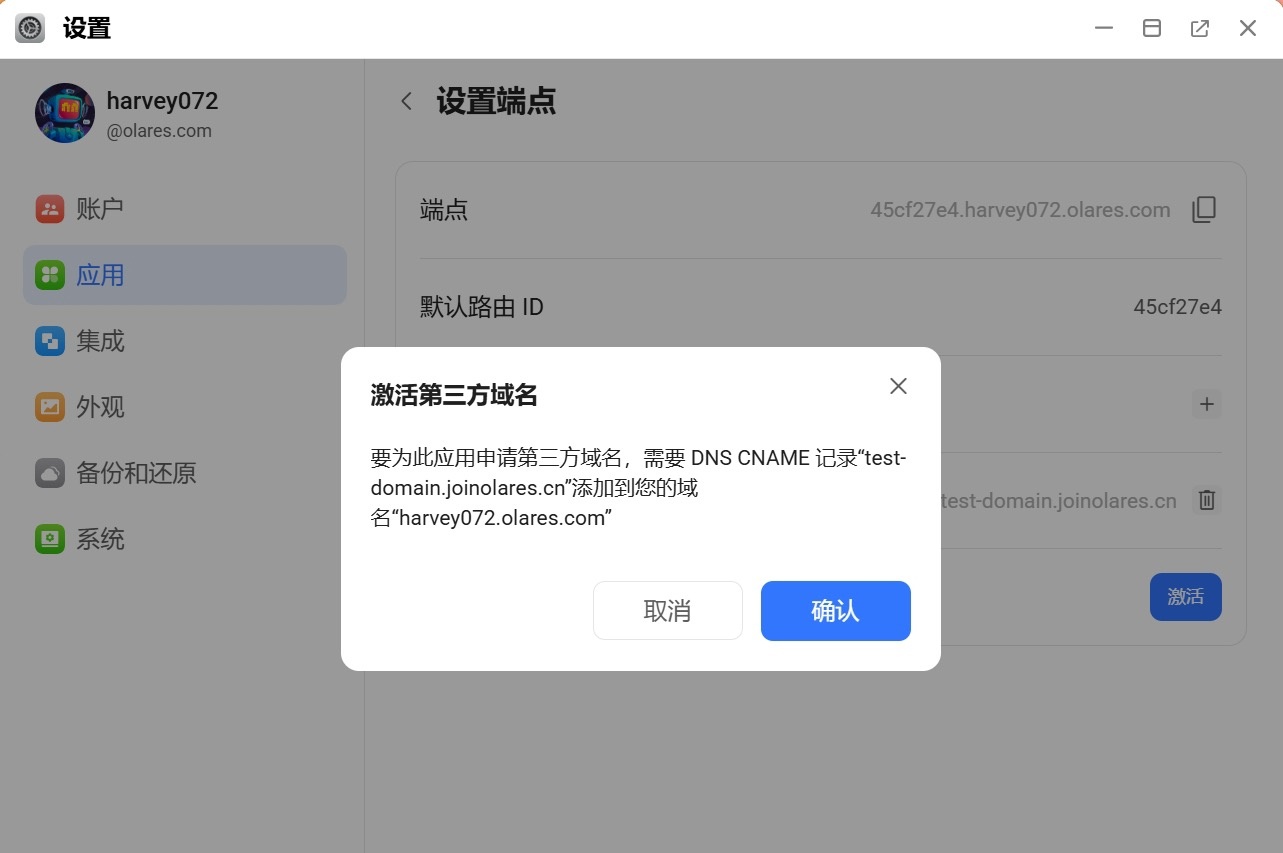Go back from the 设置端点 page
This screenshot has width=1283, height=853.
click(406, 101)
